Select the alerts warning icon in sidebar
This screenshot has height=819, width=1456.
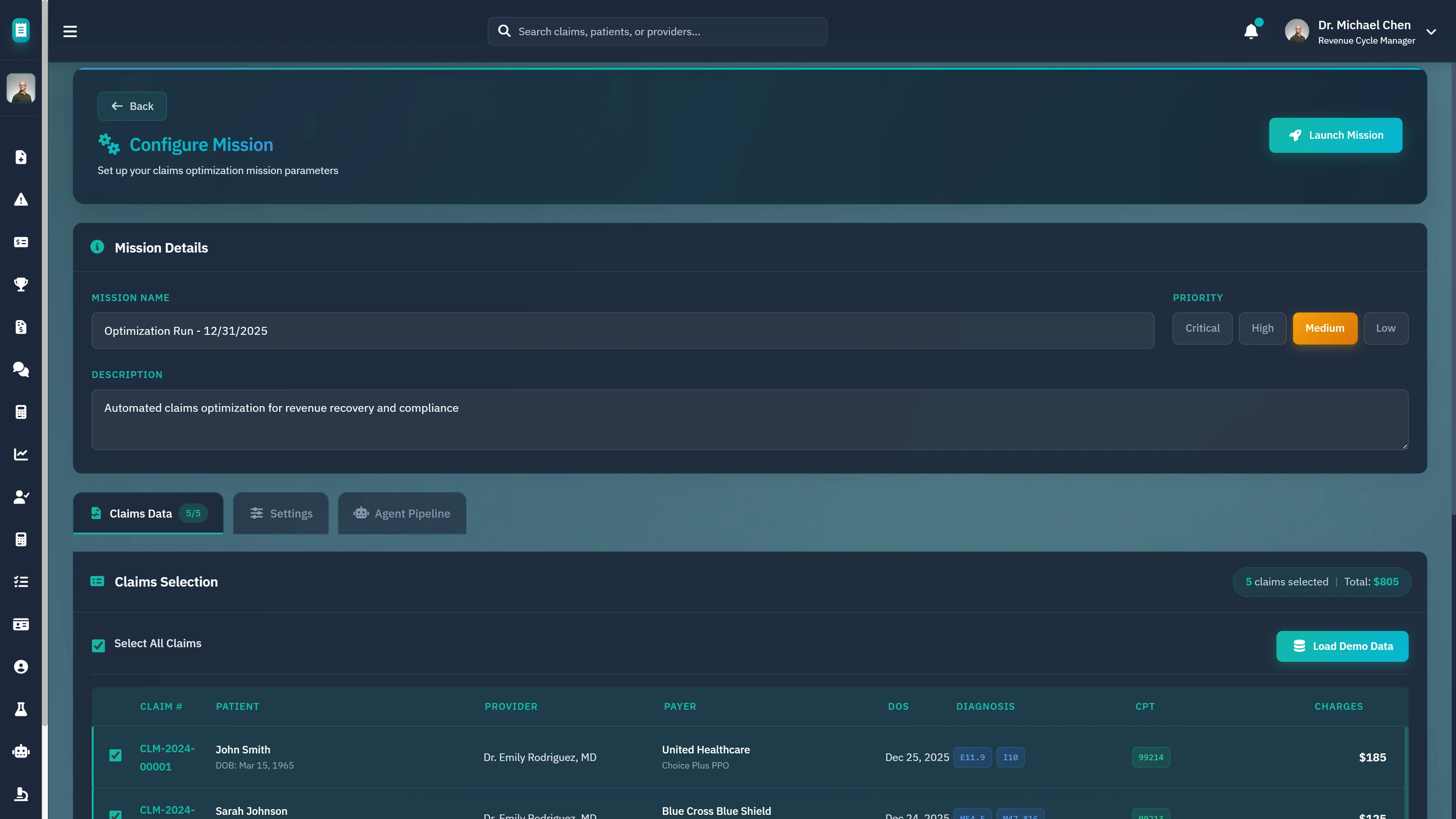[x=21, y=199]
